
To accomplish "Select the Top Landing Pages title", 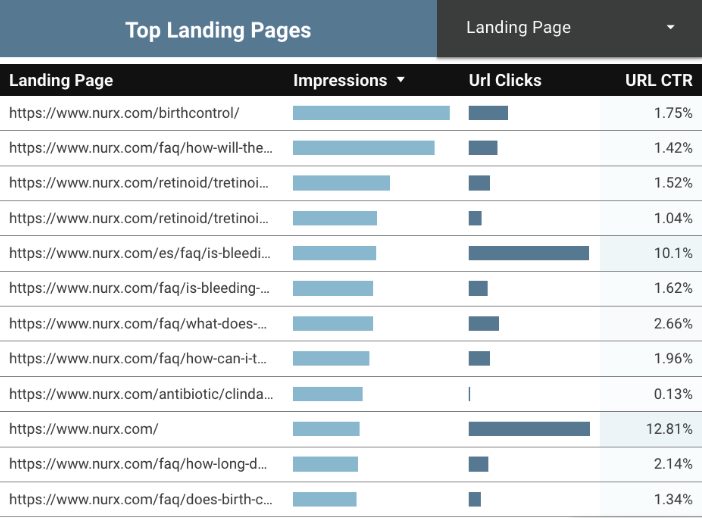I will coord(218,30).
